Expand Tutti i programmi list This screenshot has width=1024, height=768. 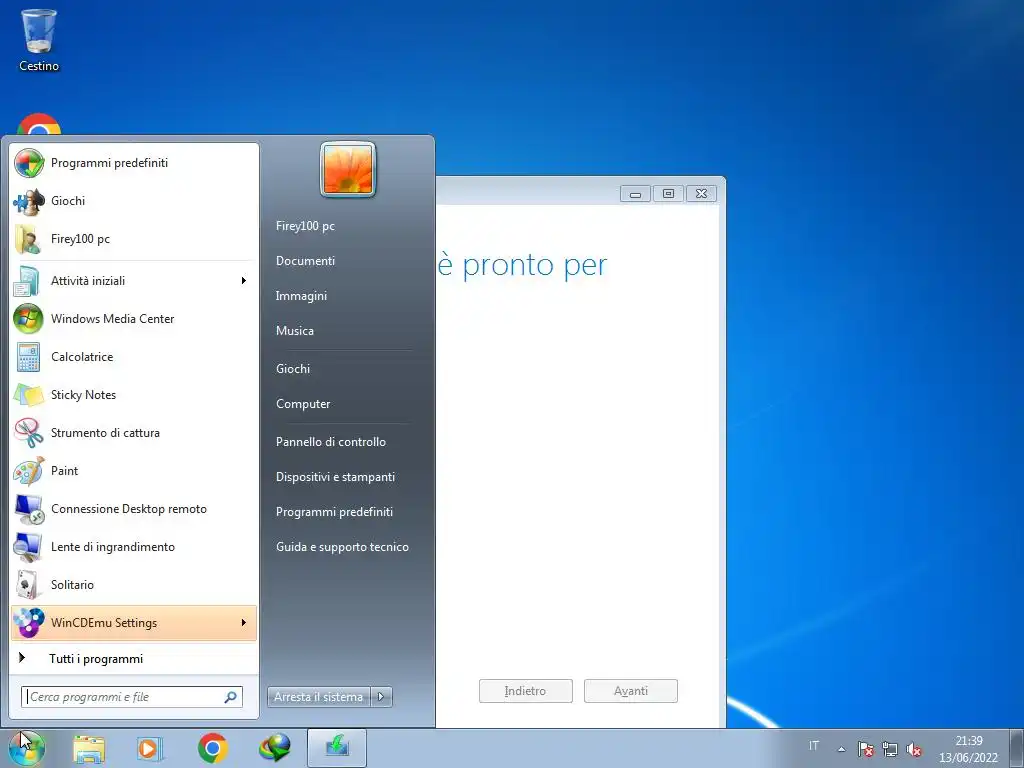(x=134, y=658)
